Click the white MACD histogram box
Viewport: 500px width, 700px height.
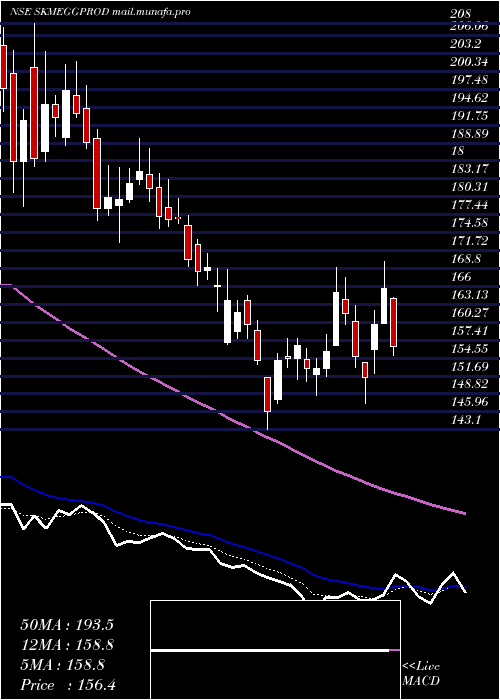(x=275, y=650)
